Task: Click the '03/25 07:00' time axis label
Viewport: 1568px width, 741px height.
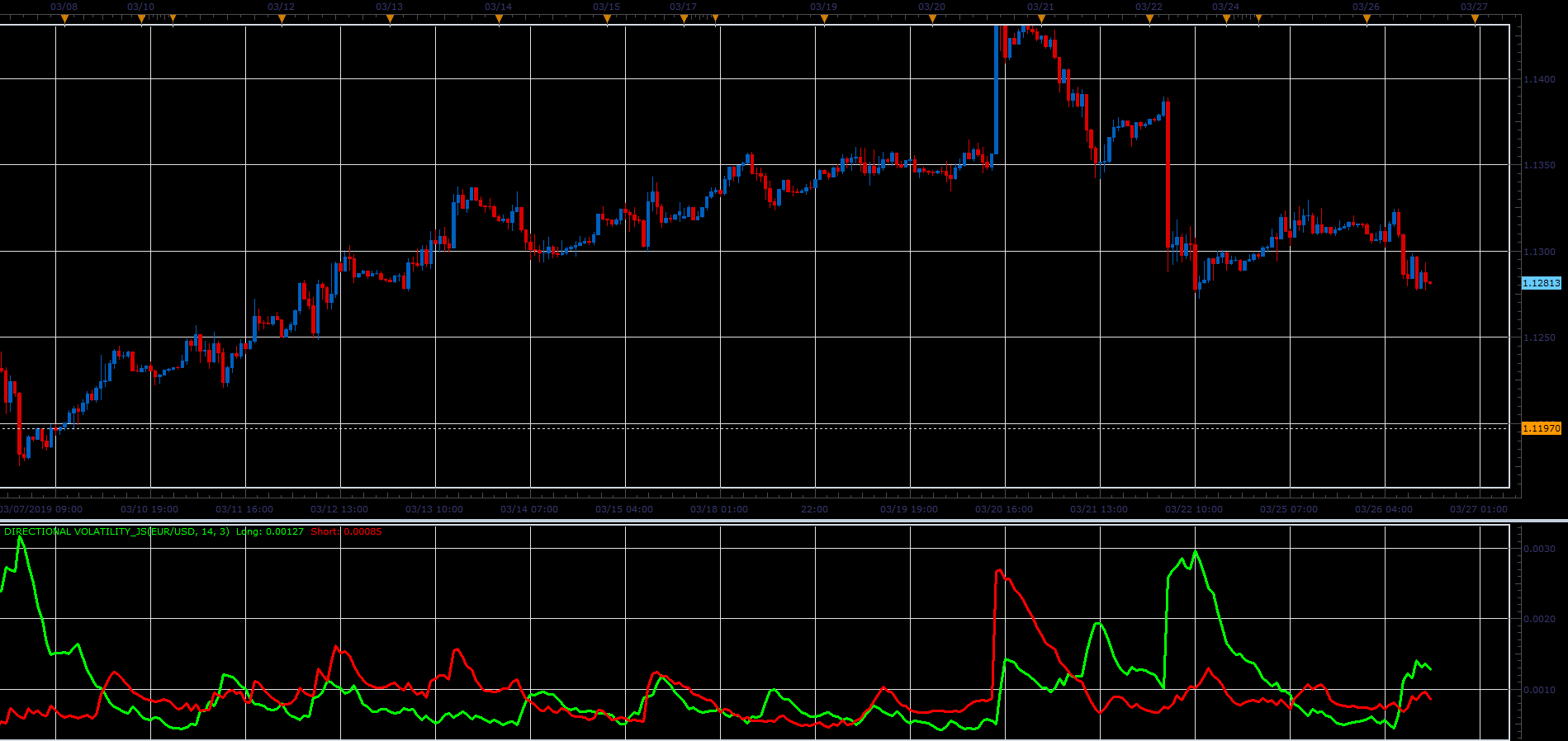Action: click(x=1289, y=509)
